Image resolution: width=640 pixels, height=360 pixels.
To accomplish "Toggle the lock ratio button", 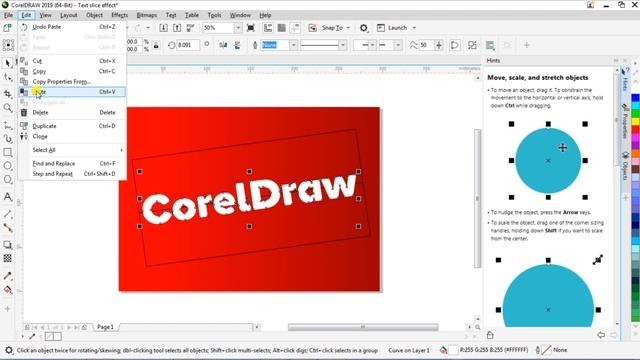I will click(x=156, y=45).
